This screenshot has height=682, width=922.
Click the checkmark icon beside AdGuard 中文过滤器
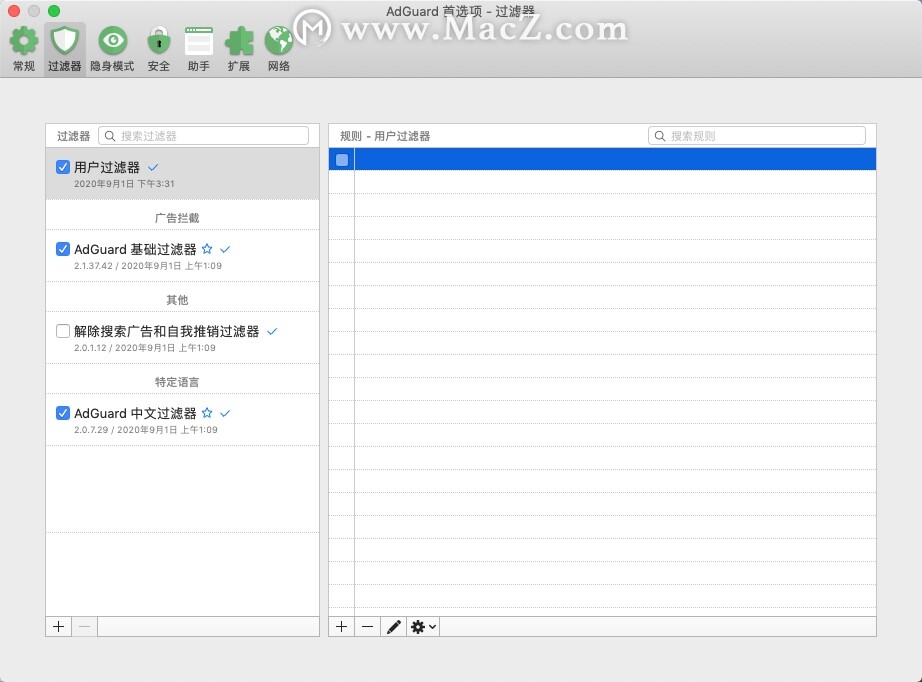225,413
